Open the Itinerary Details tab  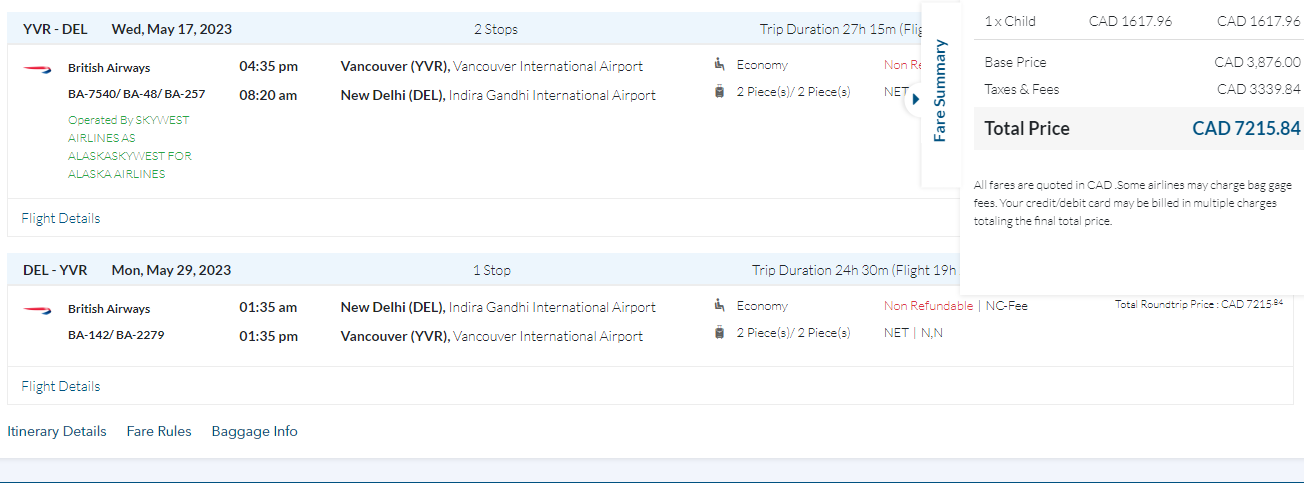(x=57, y=432)
